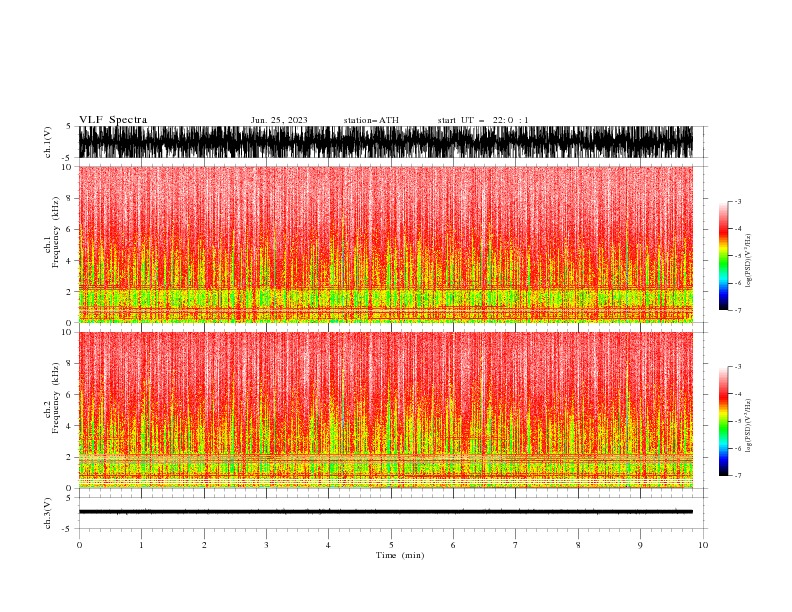Click time axis tick label "5"
The image size is (792, 612).
(x=391, y=545)
